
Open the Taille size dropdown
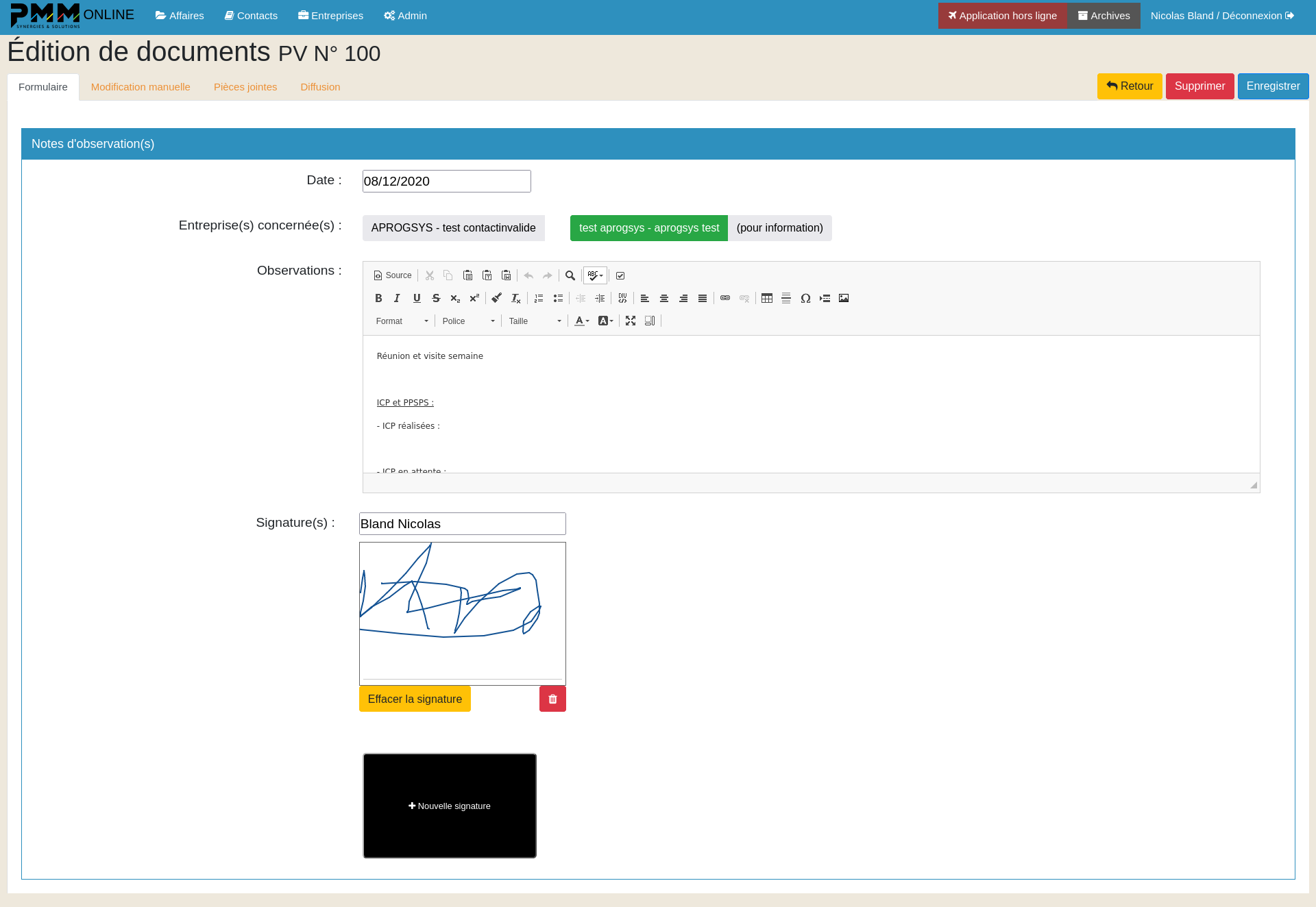pos(535,321)
